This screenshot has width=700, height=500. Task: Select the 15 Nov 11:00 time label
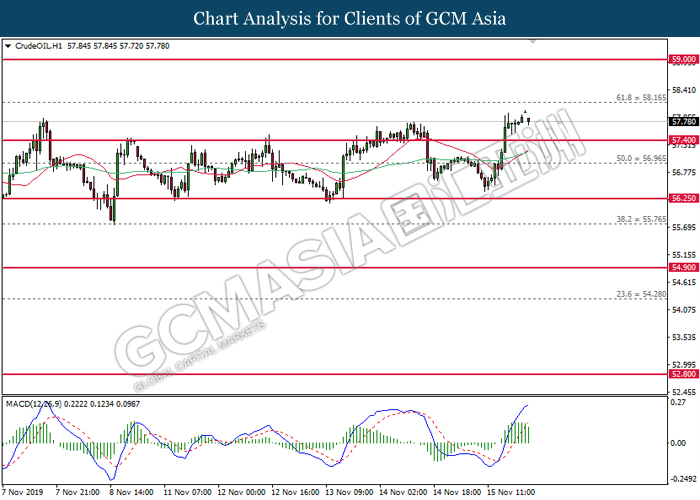[x=511, y=492]
